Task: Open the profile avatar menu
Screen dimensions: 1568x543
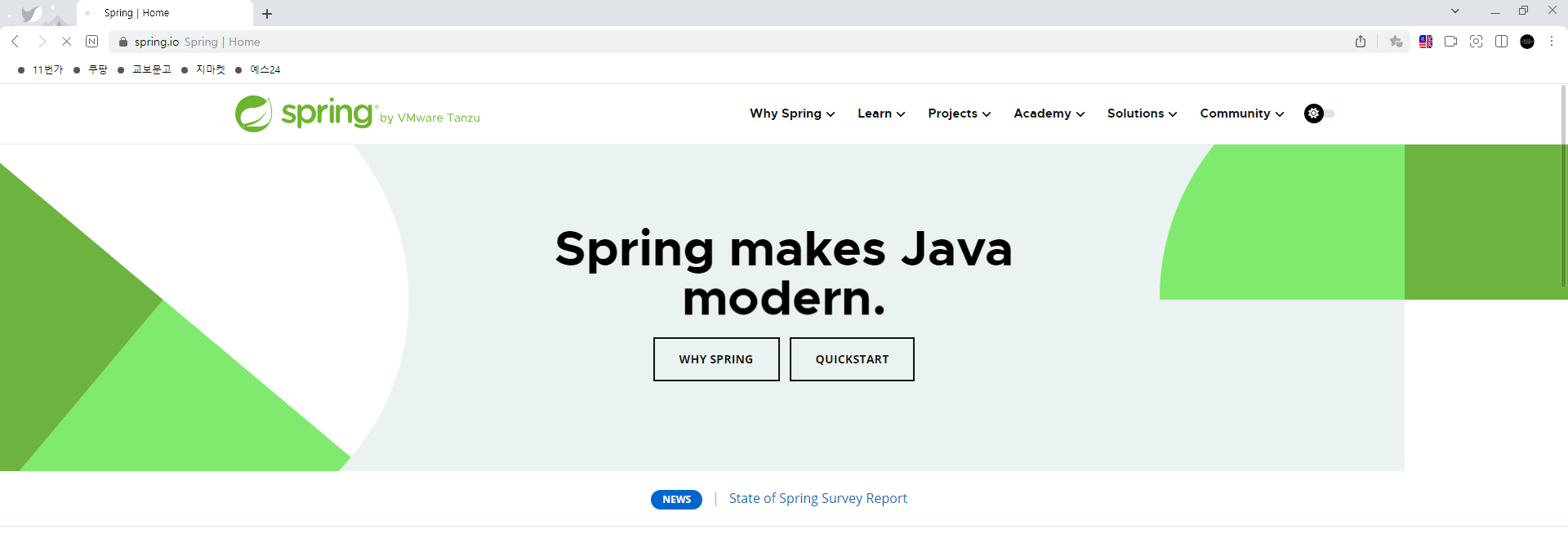Action: (1527, 42)
